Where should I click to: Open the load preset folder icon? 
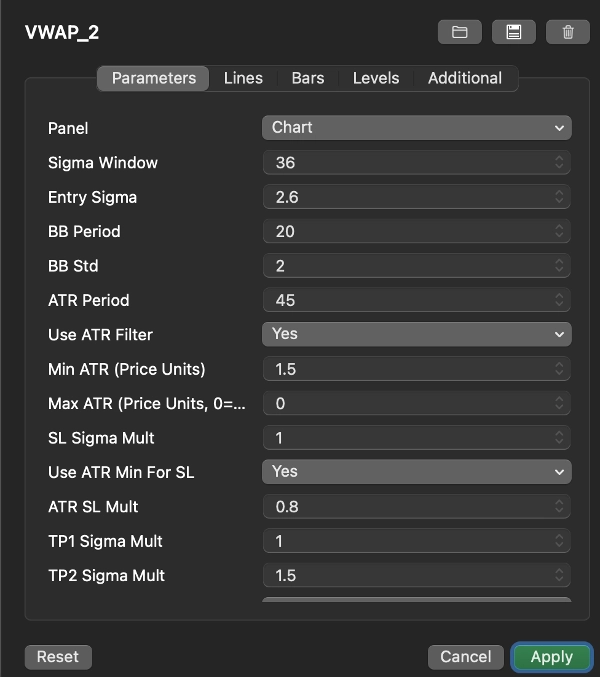coord(460,32)
